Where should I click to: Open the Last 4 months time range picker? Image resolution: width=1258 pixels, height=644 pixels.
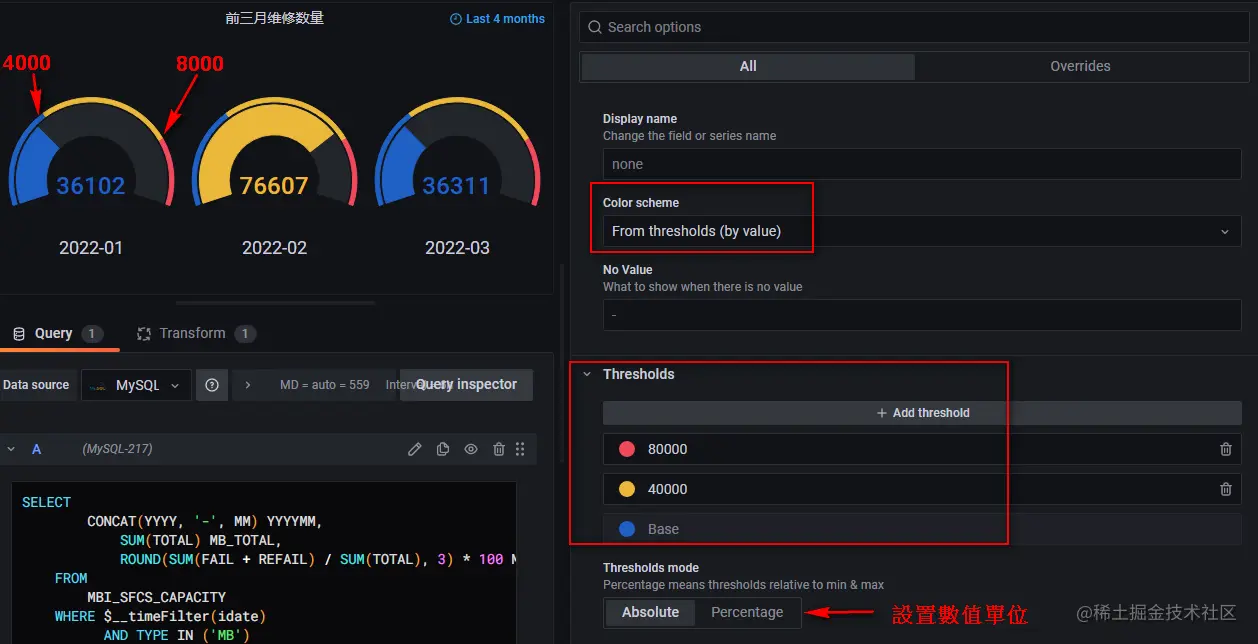(x=497, y=19)
